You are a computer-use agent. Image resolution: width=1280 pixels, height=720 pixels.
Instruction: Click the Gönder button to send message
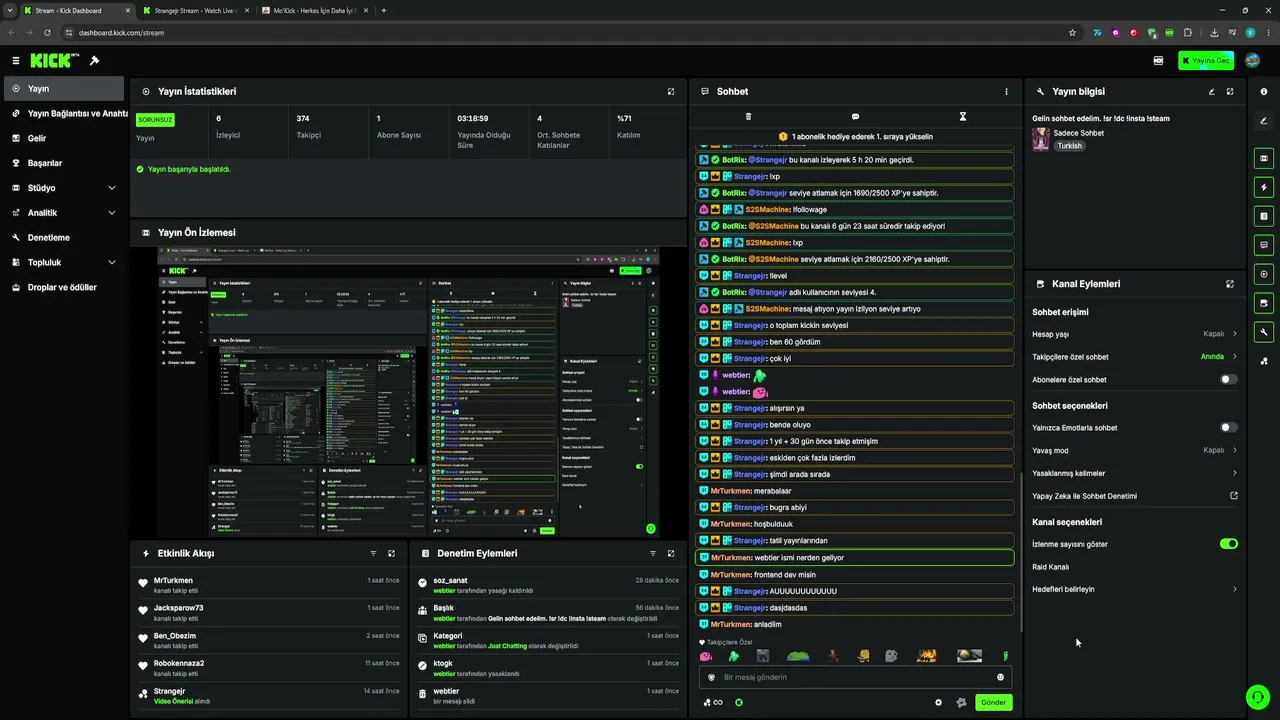click(x=993, y=702)
